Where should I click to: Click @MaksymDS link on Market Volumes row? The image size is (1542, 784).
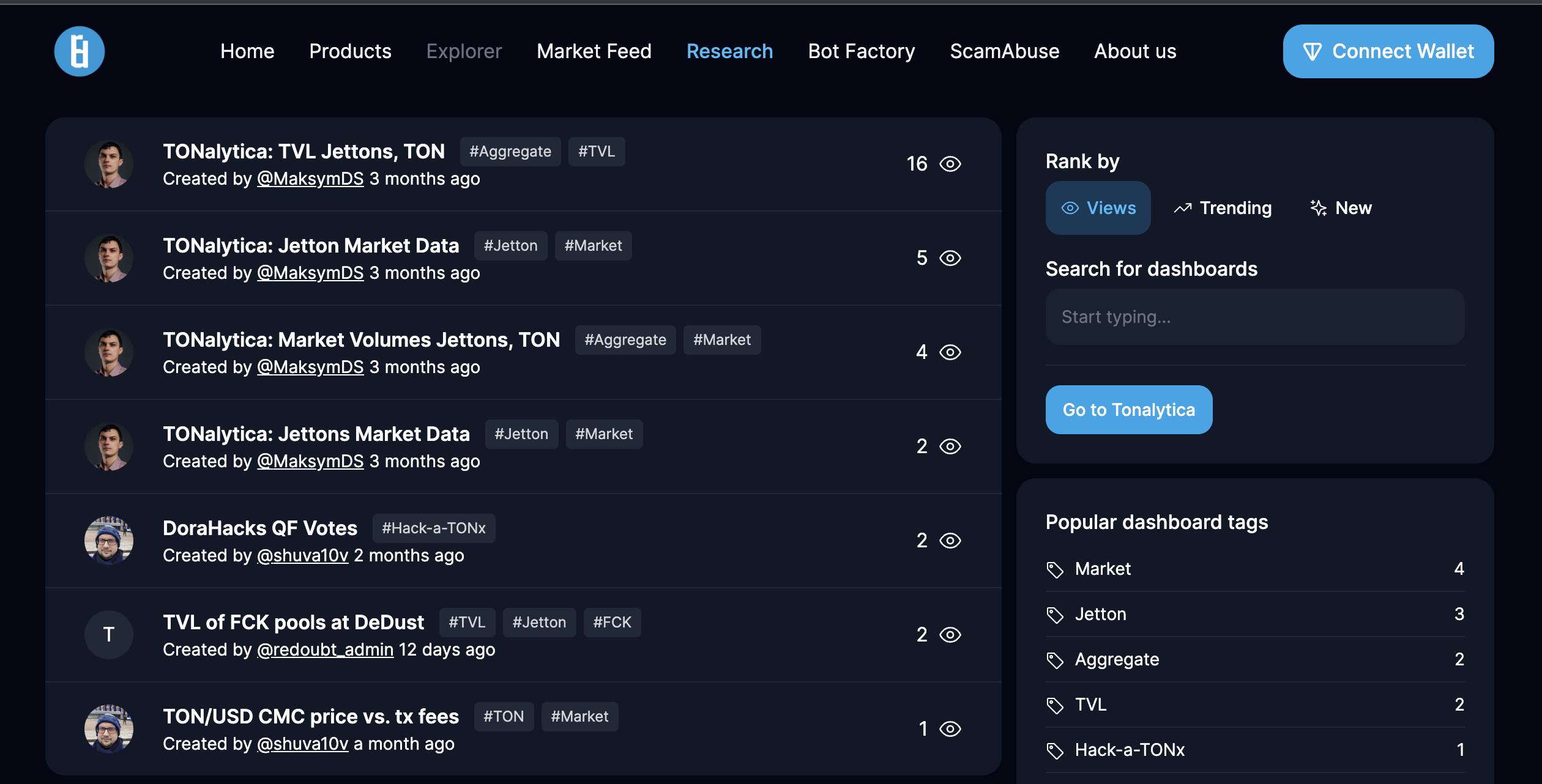(310, 367)
